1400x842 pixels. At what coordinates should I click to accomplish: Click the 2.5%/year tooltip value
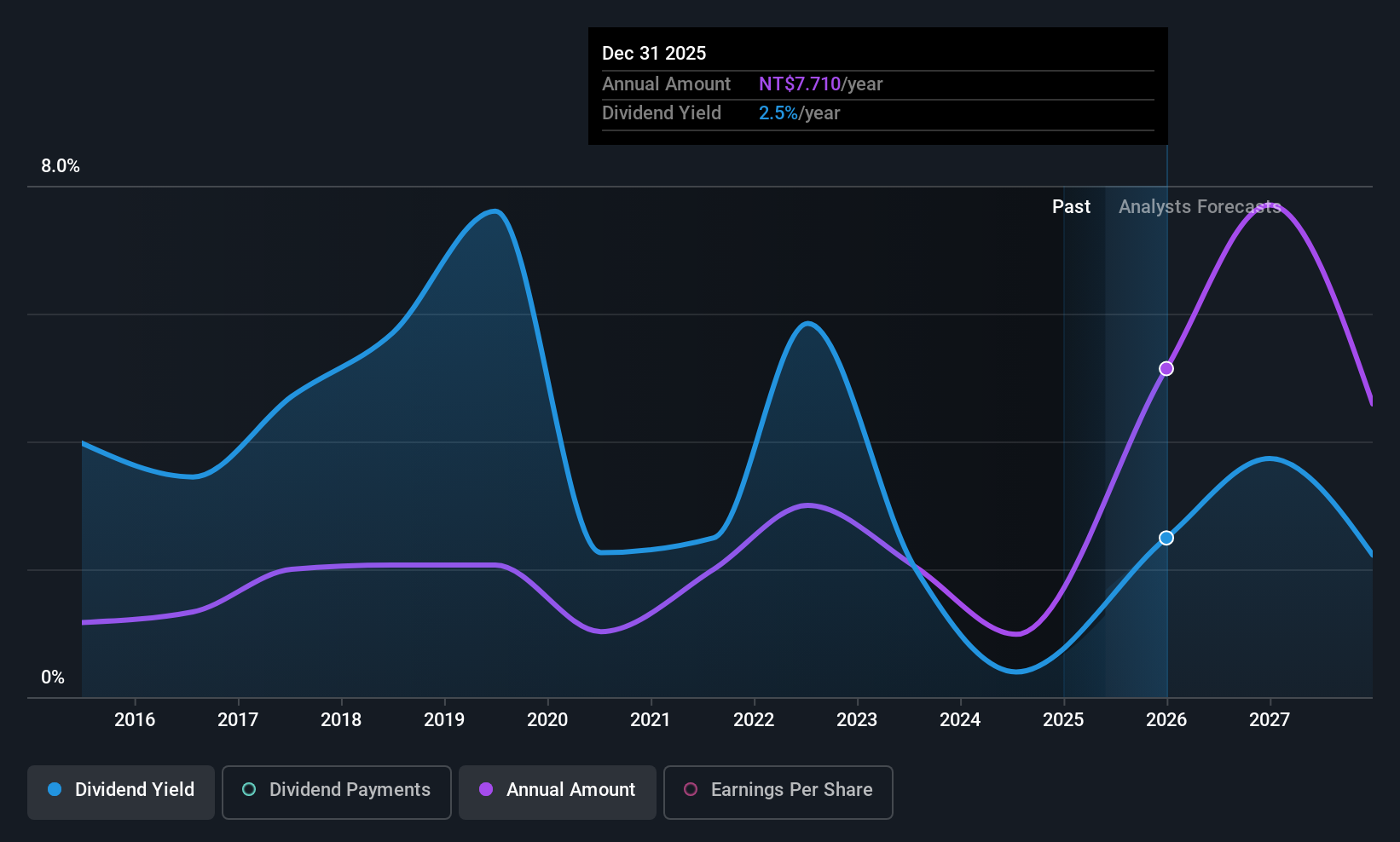click(x=800, y=112)
